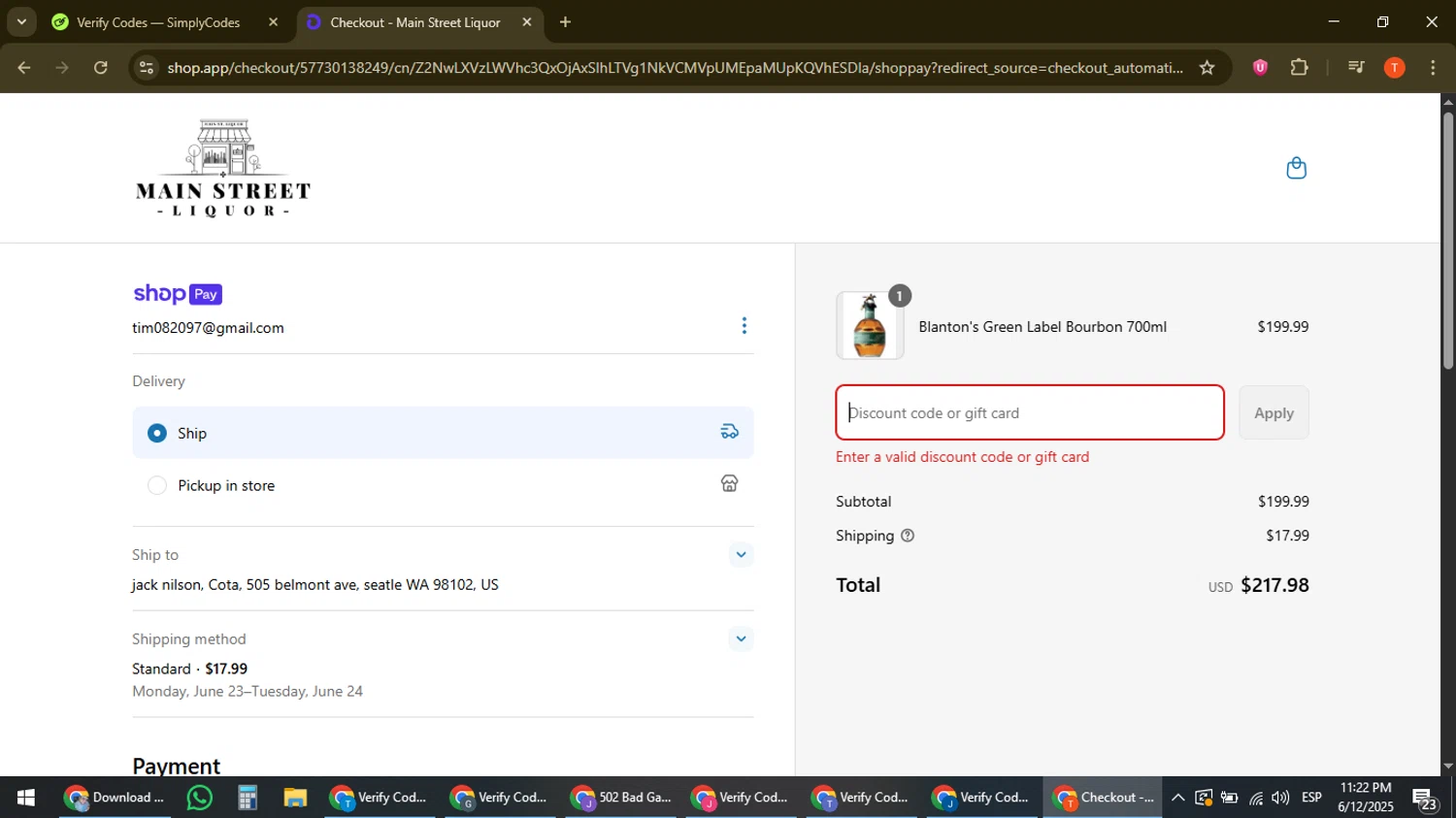Open the clock showing 11:22 PM
This screenshot has height=818, width=1456.
pos(1366,798)
